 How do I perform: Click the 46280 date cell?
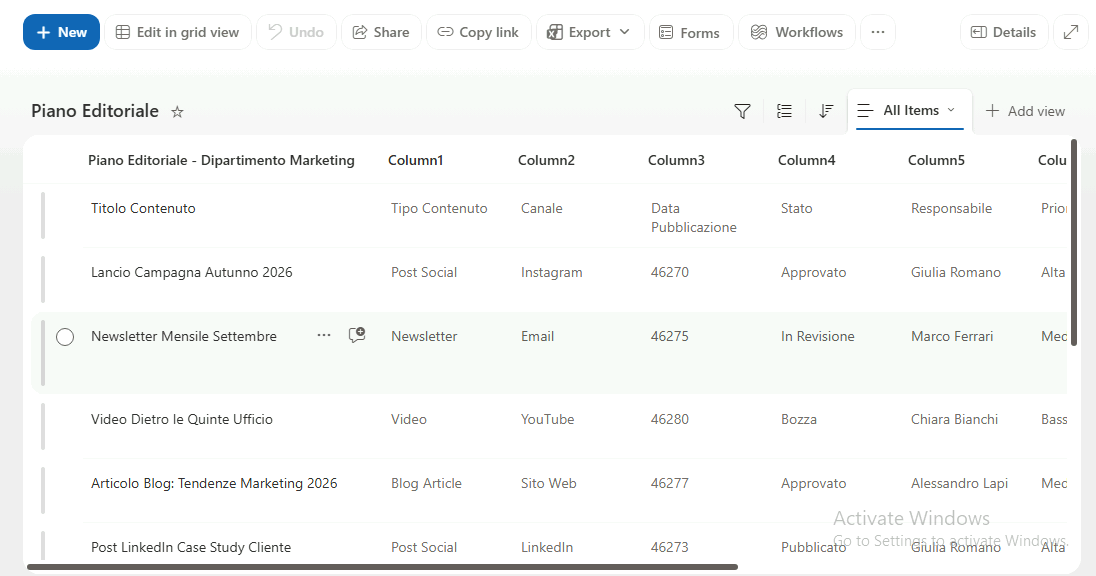pos(670,419)
